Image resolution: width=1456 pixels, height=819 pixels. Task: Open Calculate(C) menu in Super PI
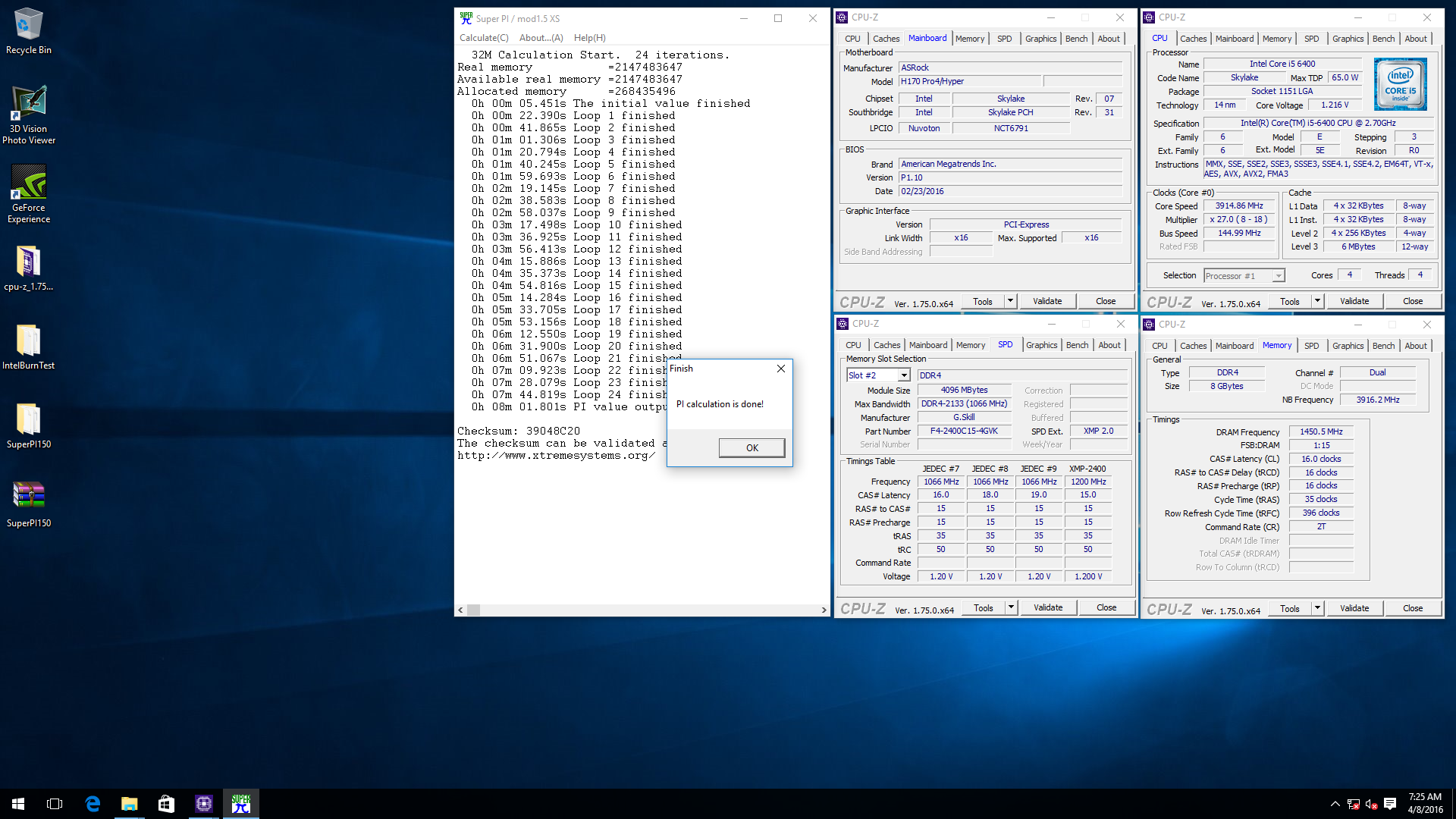pyautogui.click(x=484, y=38)
